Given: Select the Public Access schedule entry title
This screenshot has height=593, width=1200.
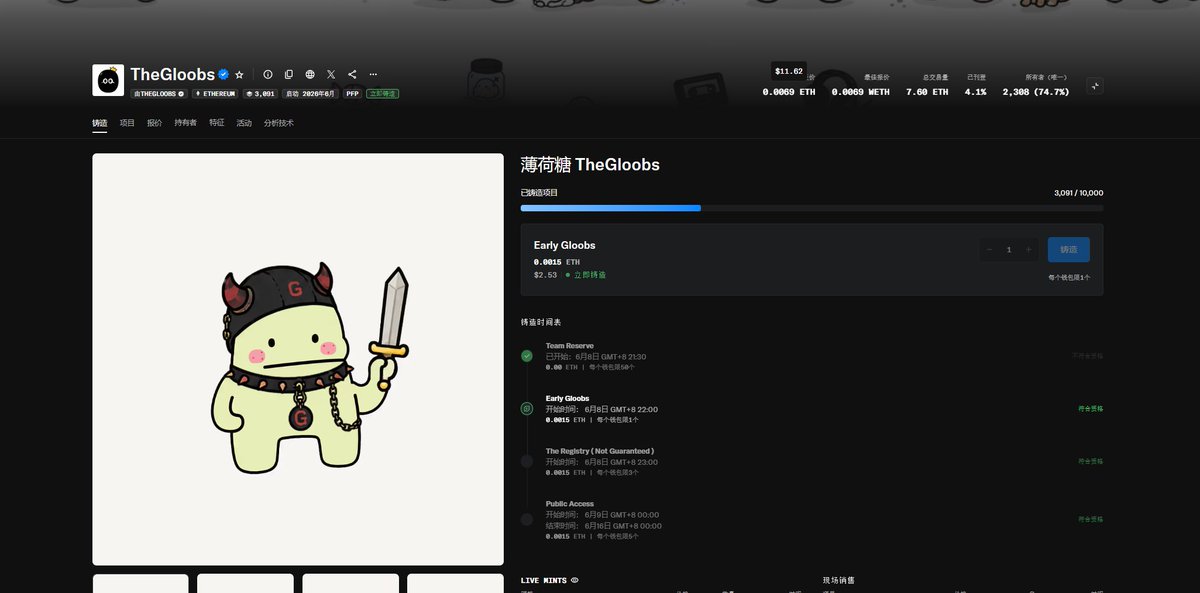Looking at the screenshot, I should [x=570, y=504].
